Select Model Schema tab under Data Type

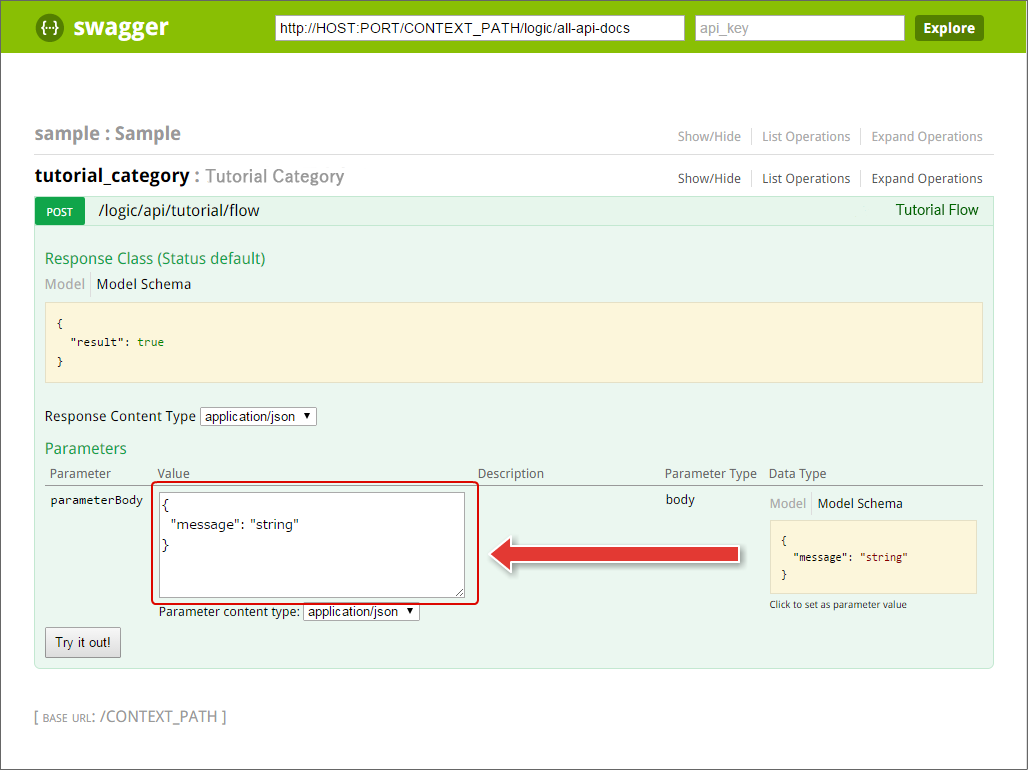[x=860, y=503]
